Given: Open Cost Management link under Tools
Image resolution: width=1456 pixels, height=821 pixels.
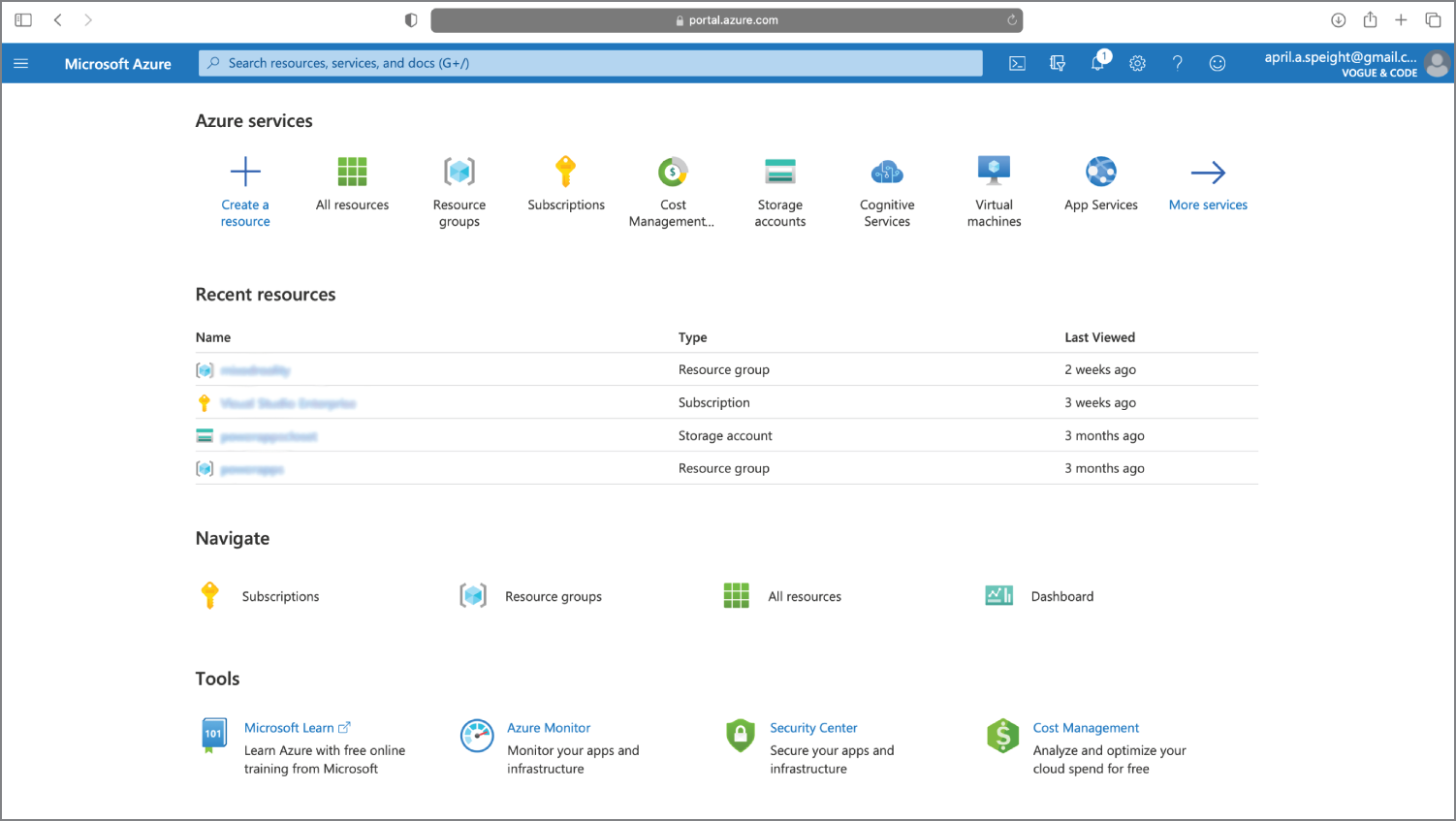Looking at the screenshot, I should (1086, 728).
